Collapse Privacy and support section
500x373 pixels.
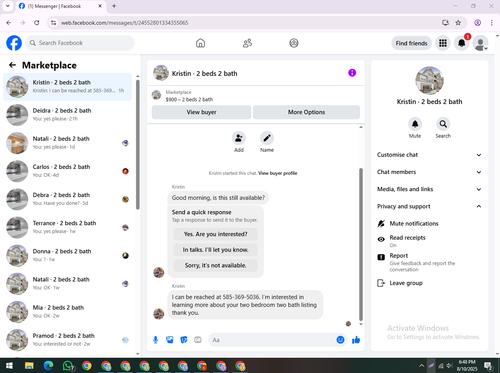[x=429, y=206]
